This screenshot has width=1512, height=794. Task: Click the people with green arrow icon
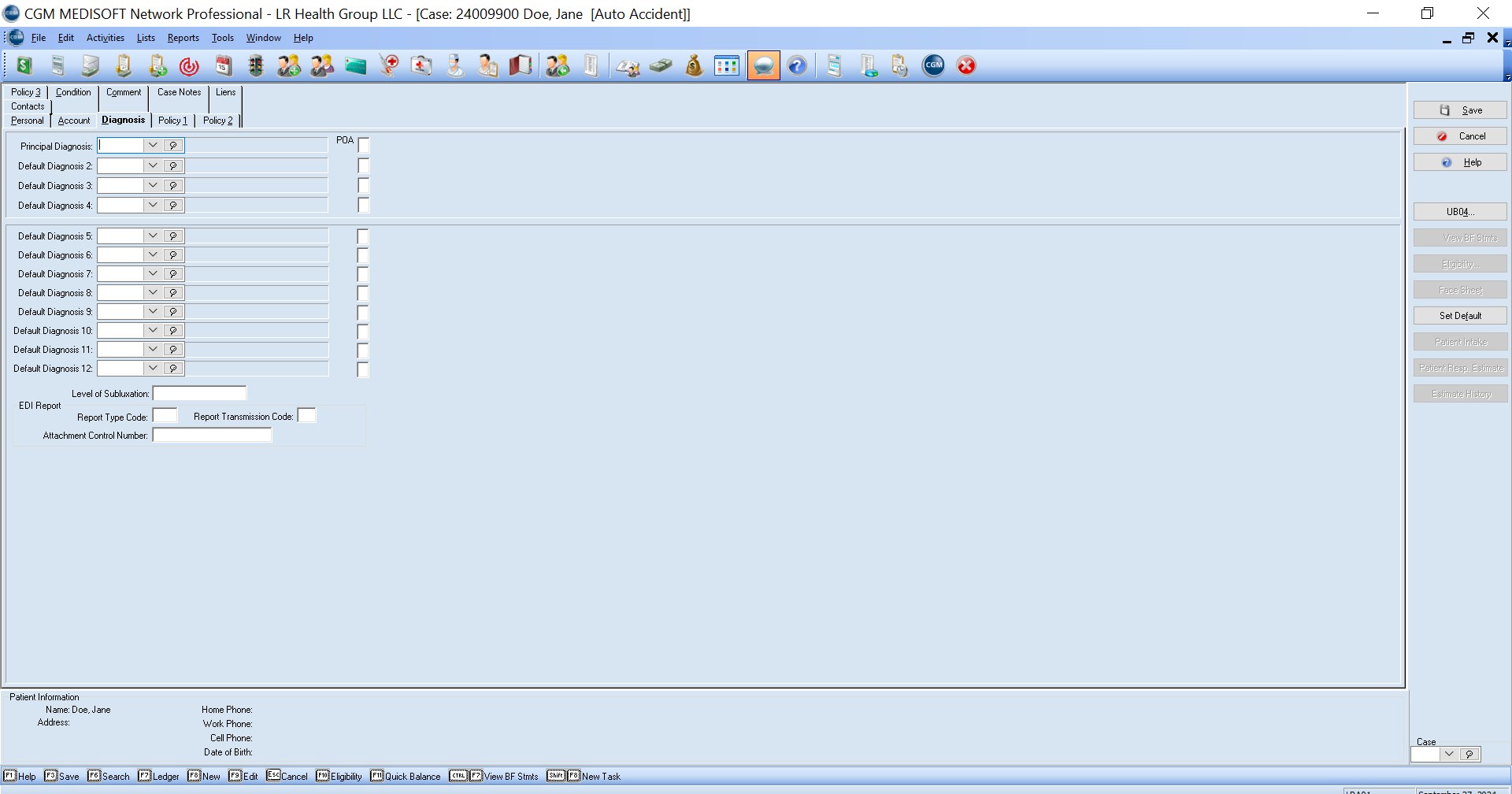coord(558,66)
